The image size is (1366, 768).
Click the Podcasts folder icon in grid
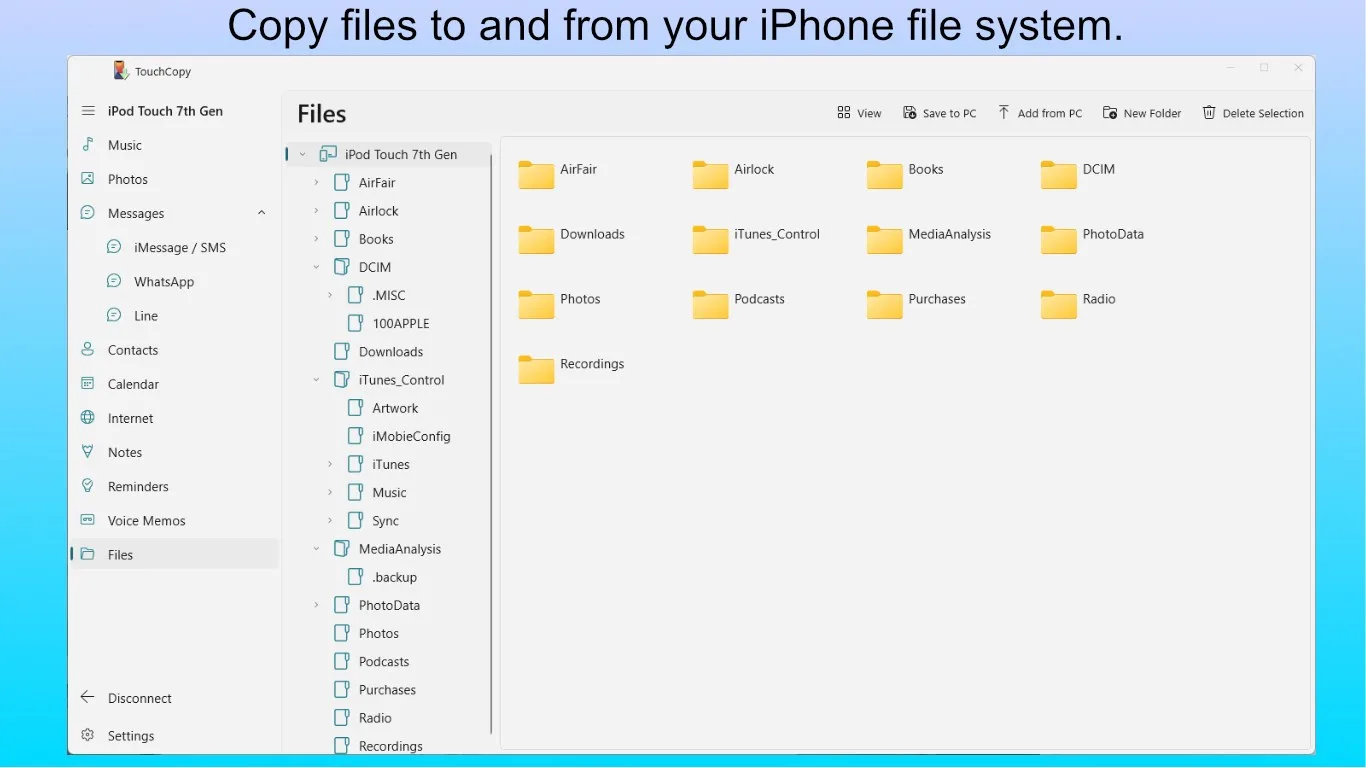pyautogui.click(x=710, y=305)
